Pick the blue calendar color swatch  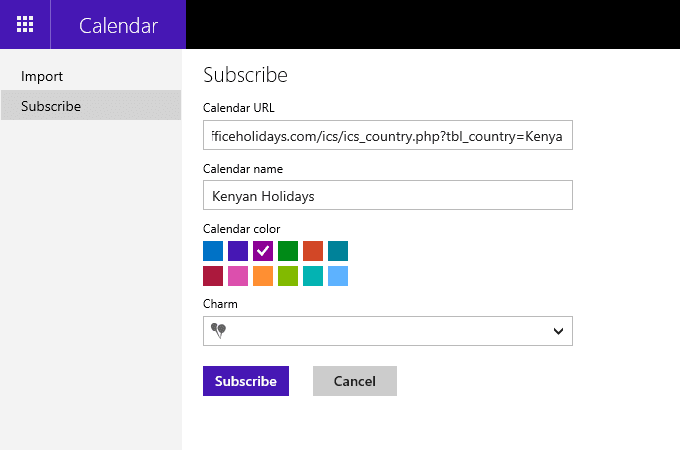[213, 251]
